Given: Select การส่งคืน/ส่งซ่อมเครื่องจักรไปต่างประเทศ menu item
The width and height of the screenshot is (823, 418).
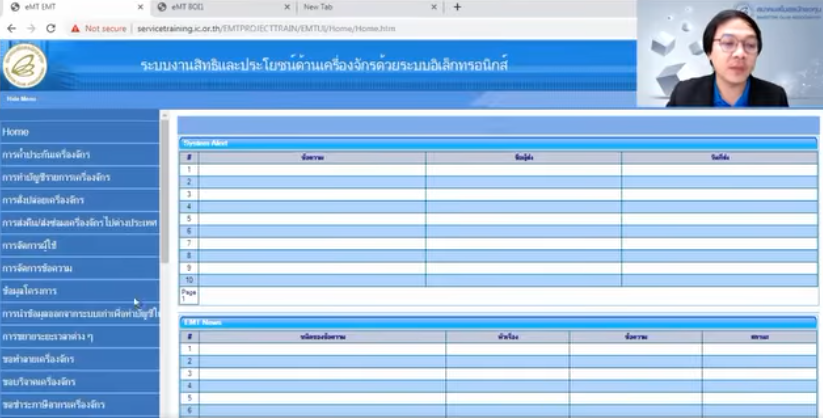Looking at the screenshot, I should tap(80, 223).
